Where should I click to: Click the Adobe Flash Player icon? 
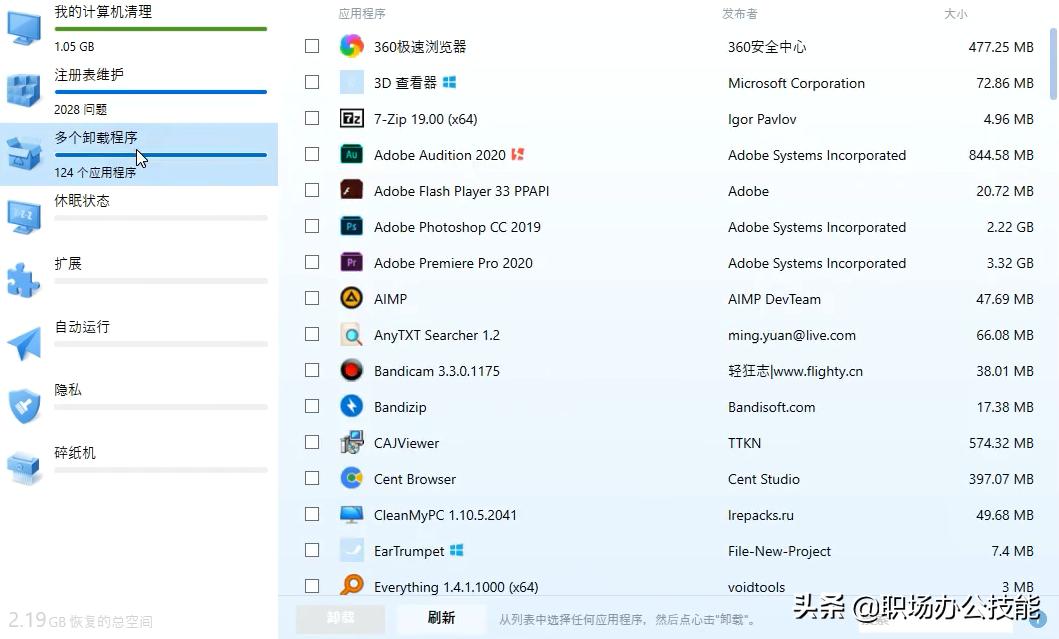click(x=351, y=190)
